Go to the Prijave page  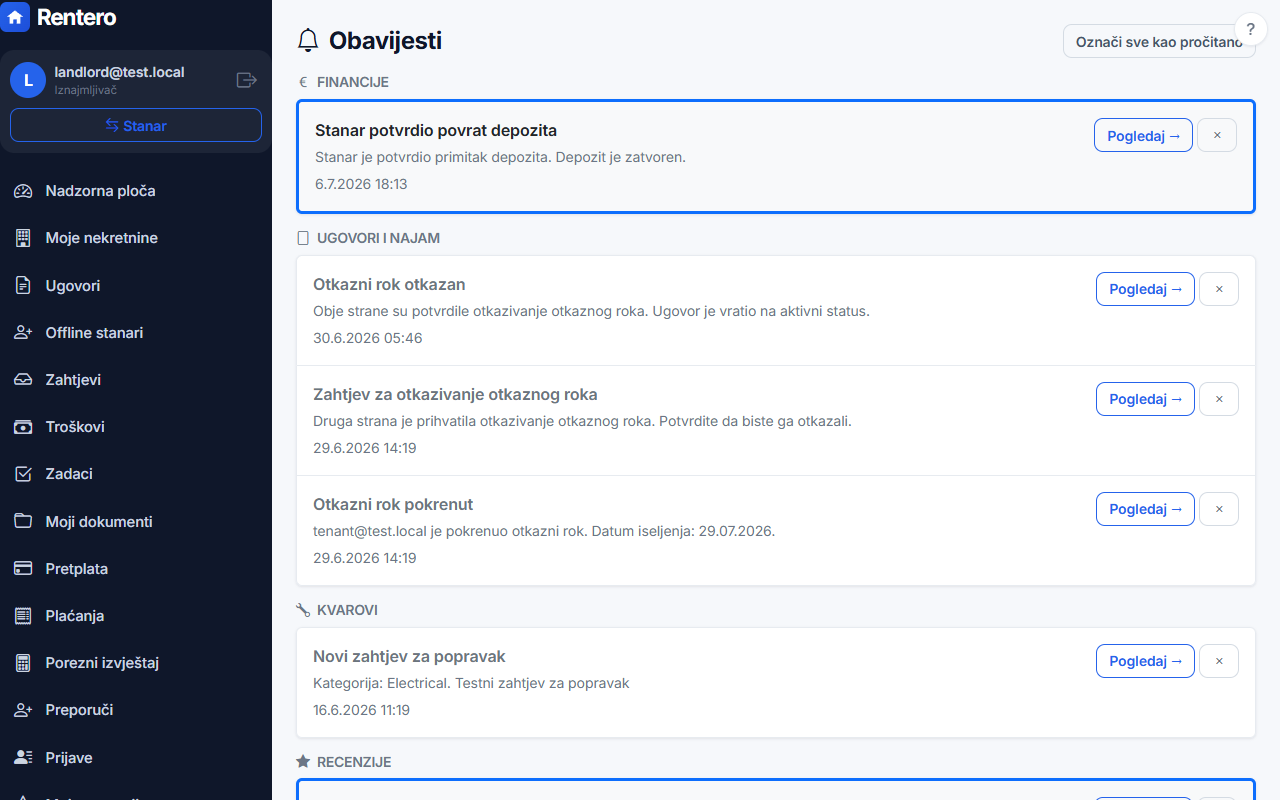[136, 758]
